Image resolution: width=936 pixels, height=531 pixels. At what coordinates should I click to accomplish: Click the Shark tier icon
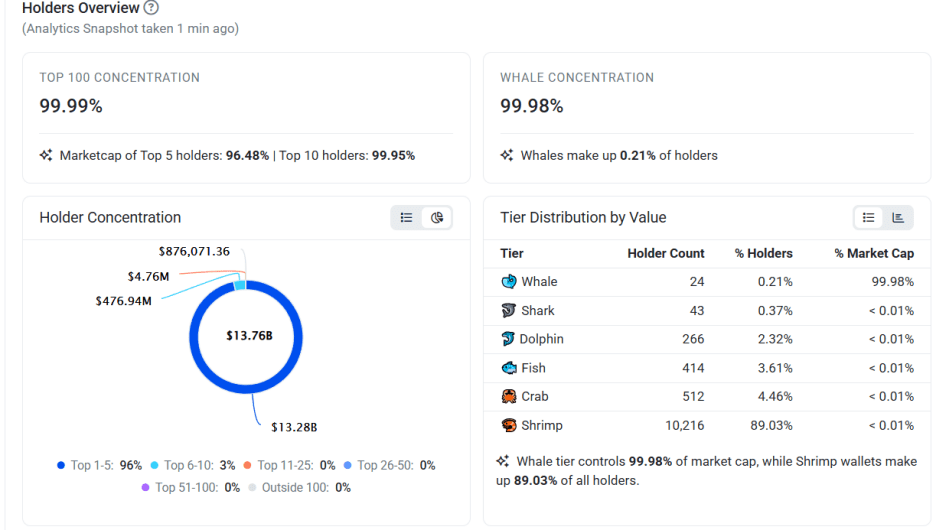tap(509, 311)
